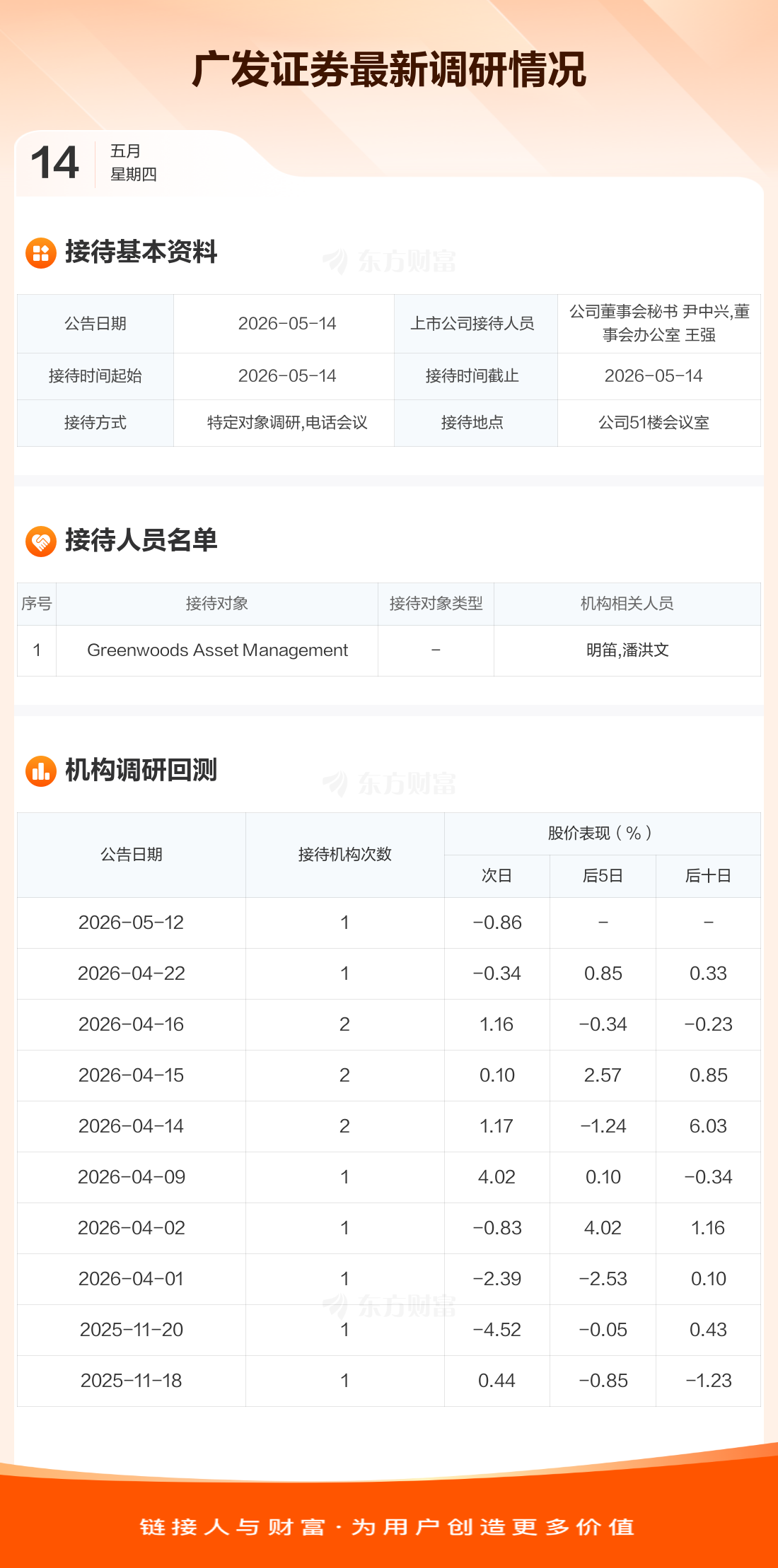This screenshot has height=1568, width=778.
Task: Click the 公告日期 header in backtest table
Action: [x=132, y=855]
